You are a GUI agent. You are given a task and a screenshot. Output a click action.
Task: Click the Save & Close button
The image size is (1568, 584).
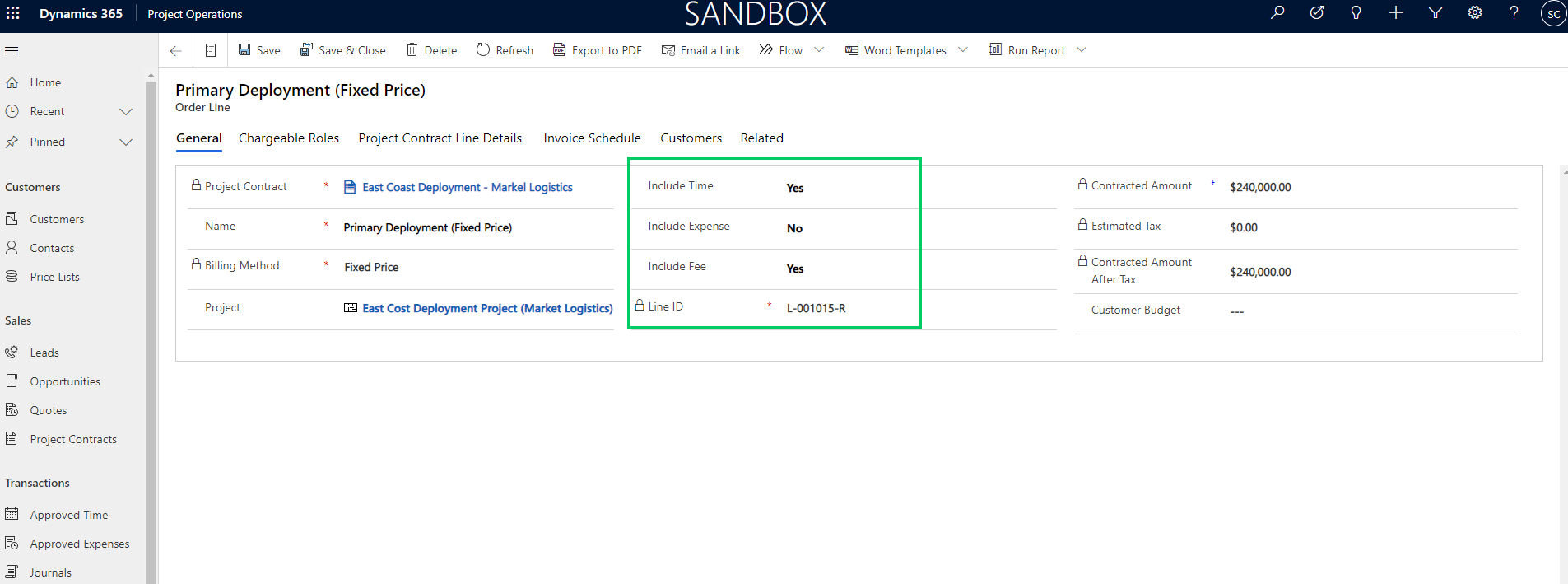click(x=343, y=50)
